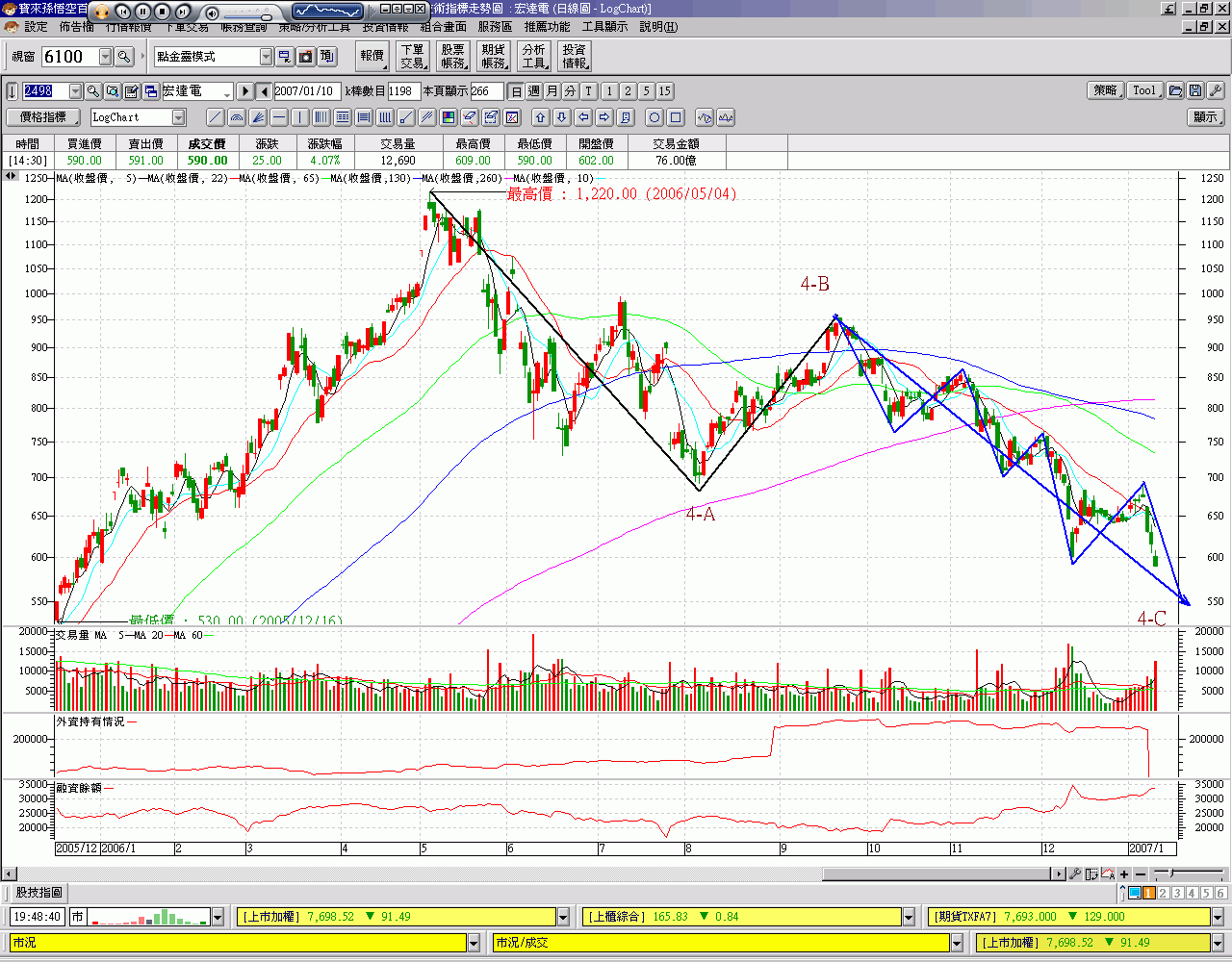The image size is (1232, 962).
Task: Click the horizontal chart scrollbar thumb
Action: 937,874
